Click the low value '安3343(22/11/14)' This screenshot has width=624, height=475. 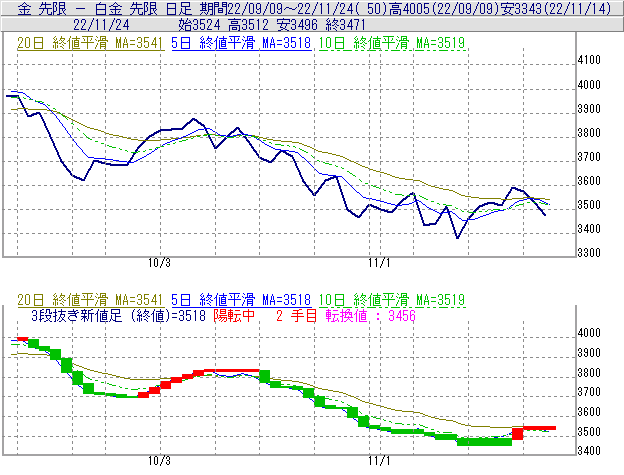click(556, 8)
